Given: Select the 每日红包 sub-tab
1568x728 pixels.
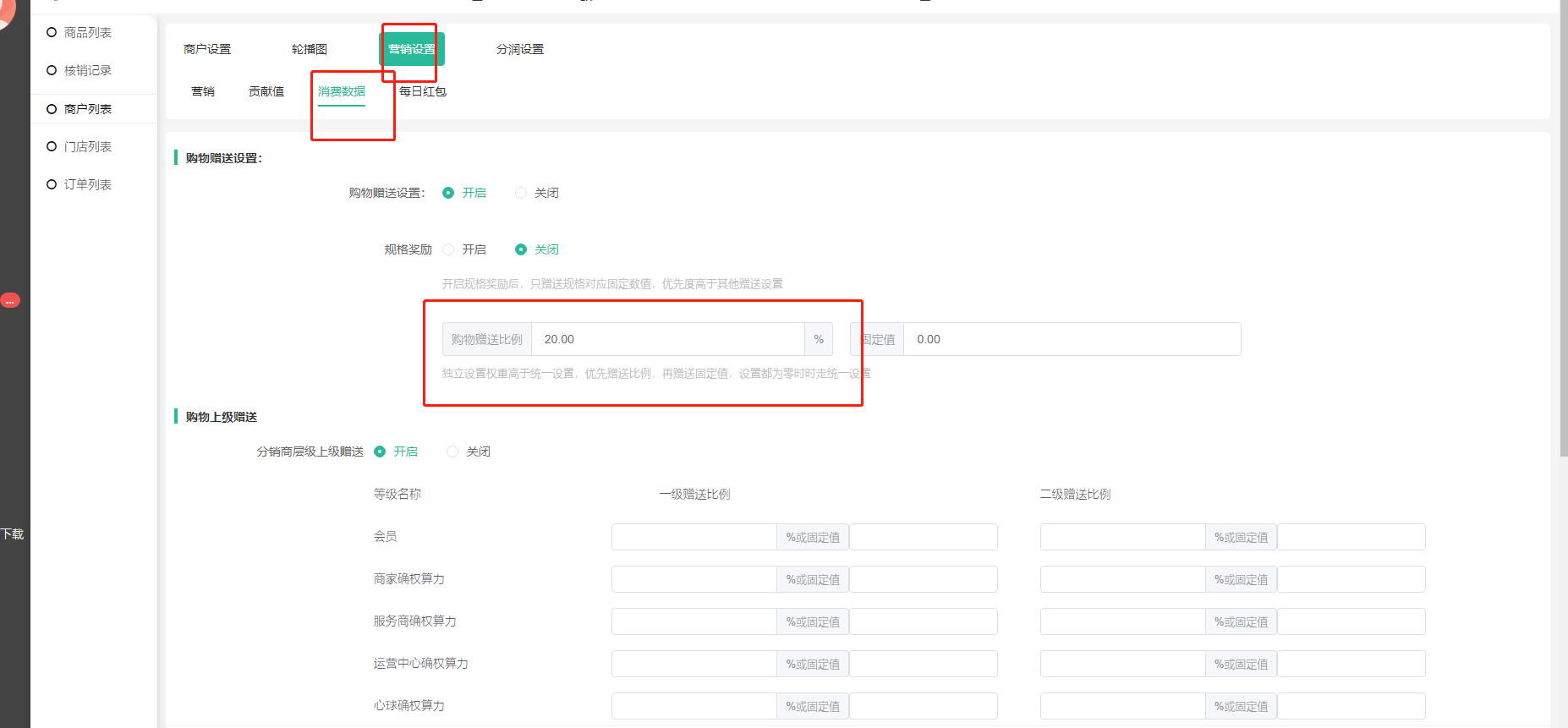Looking at the screenshot, I should [423, 91].
